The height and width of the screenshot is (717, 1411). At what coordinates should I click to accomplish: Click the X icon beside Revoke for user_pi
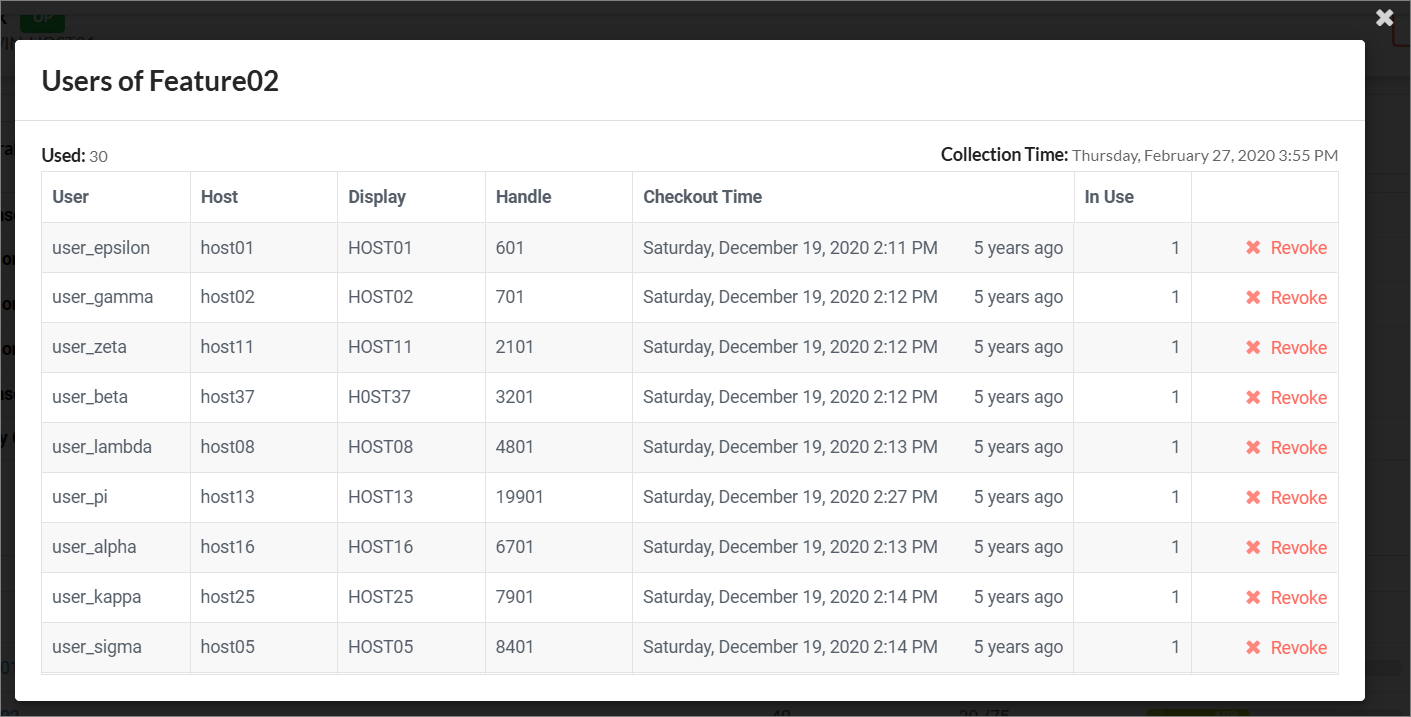pos(1253,498)
